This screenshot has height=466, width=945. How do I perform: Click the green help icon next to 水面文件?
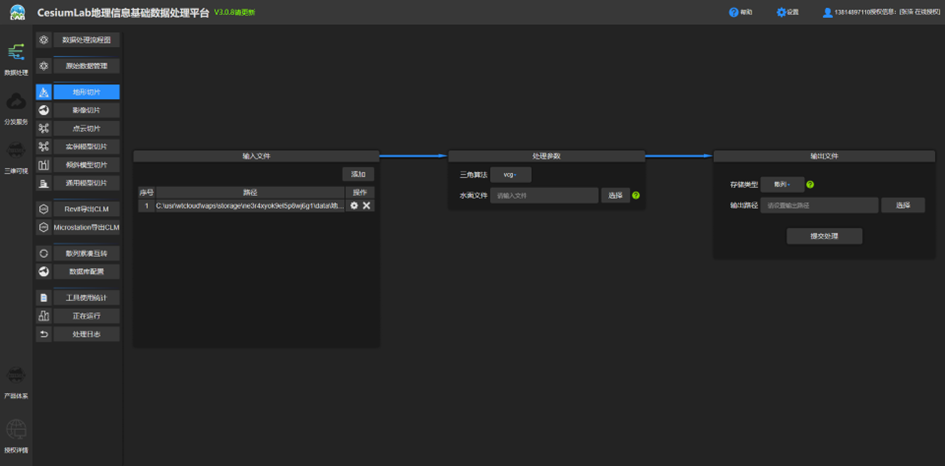click(636, 195)
